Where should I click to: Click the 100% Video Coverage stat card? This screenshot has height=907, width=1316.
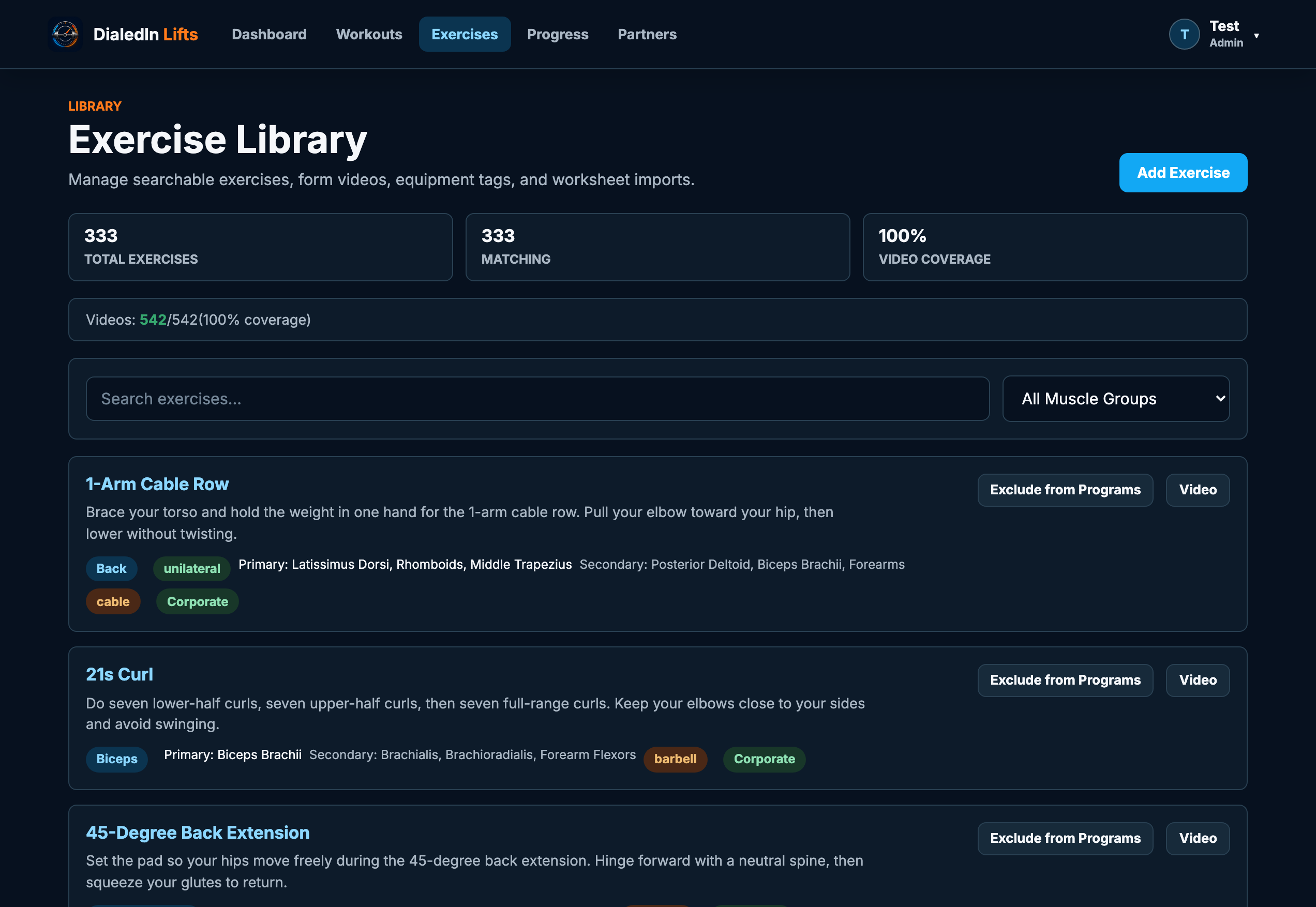[x=1054, y=247]
